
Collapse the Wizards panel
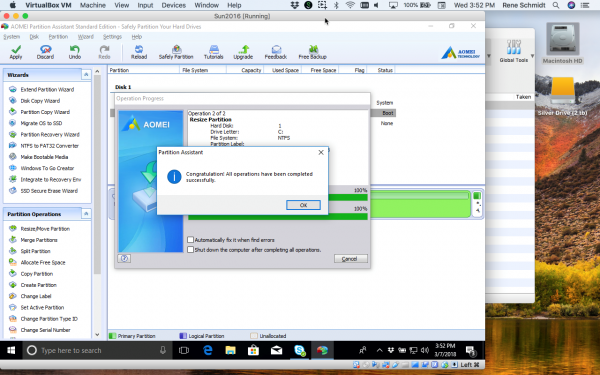pos(86,75)
